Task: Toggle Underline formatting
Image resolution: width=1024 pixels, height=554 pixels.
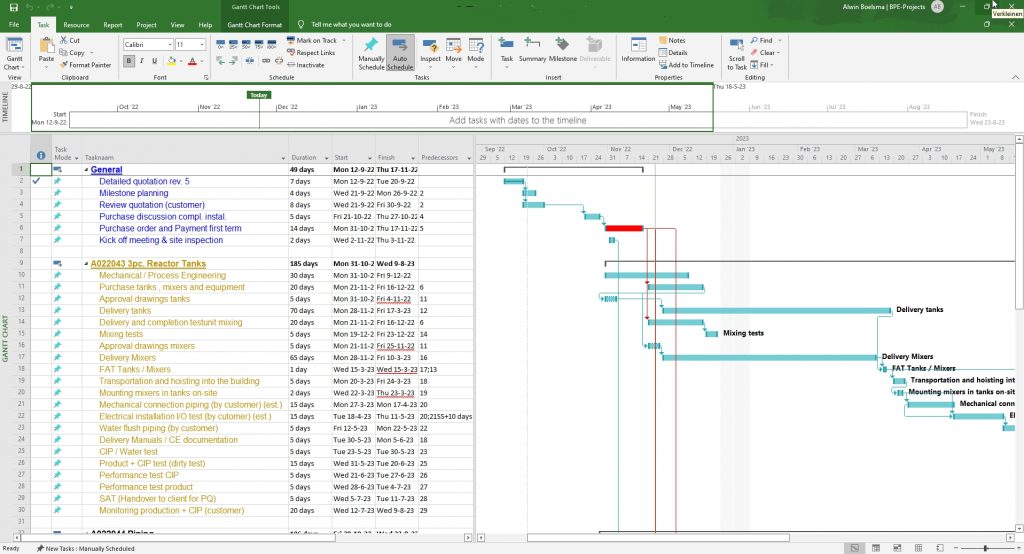Action: [155, 61]
